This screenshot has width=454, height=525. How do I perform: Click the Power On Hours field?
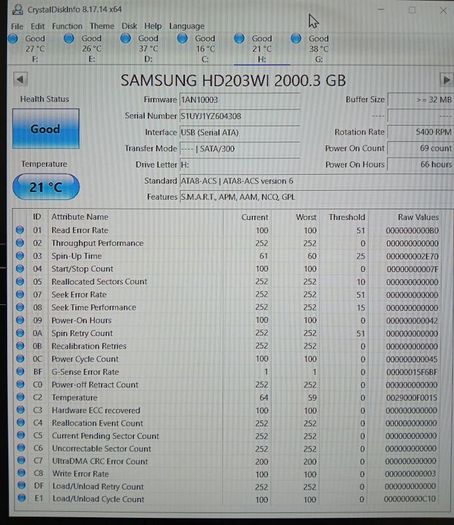(420, 164)
